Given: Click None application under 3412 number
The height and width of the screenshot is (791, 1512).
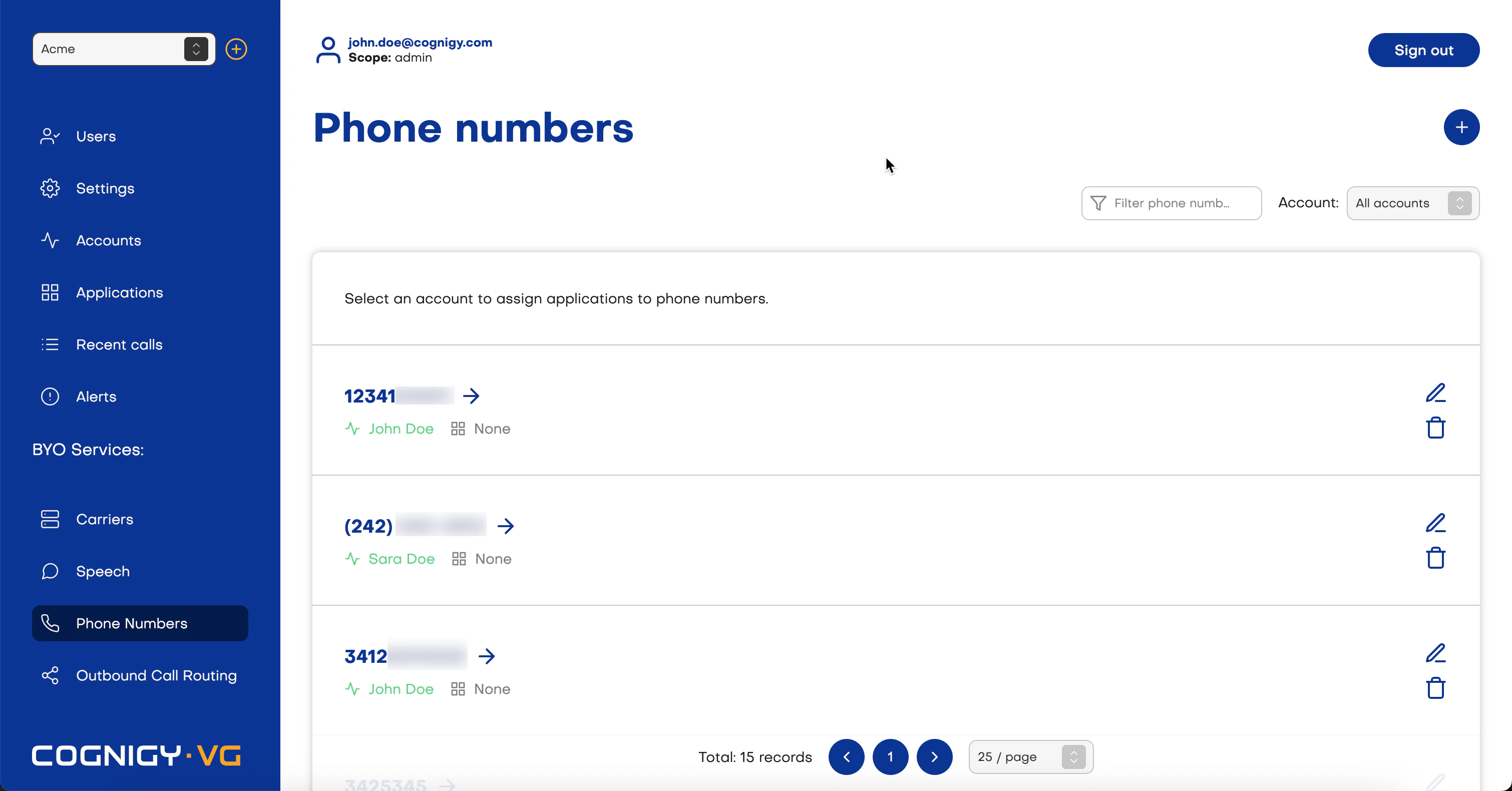Looking at the screenshot, I should pos(481,689).
